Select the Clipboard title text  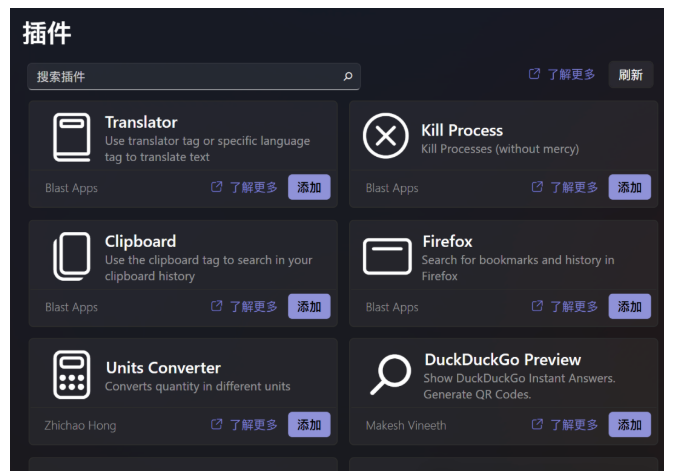[140, 242]
